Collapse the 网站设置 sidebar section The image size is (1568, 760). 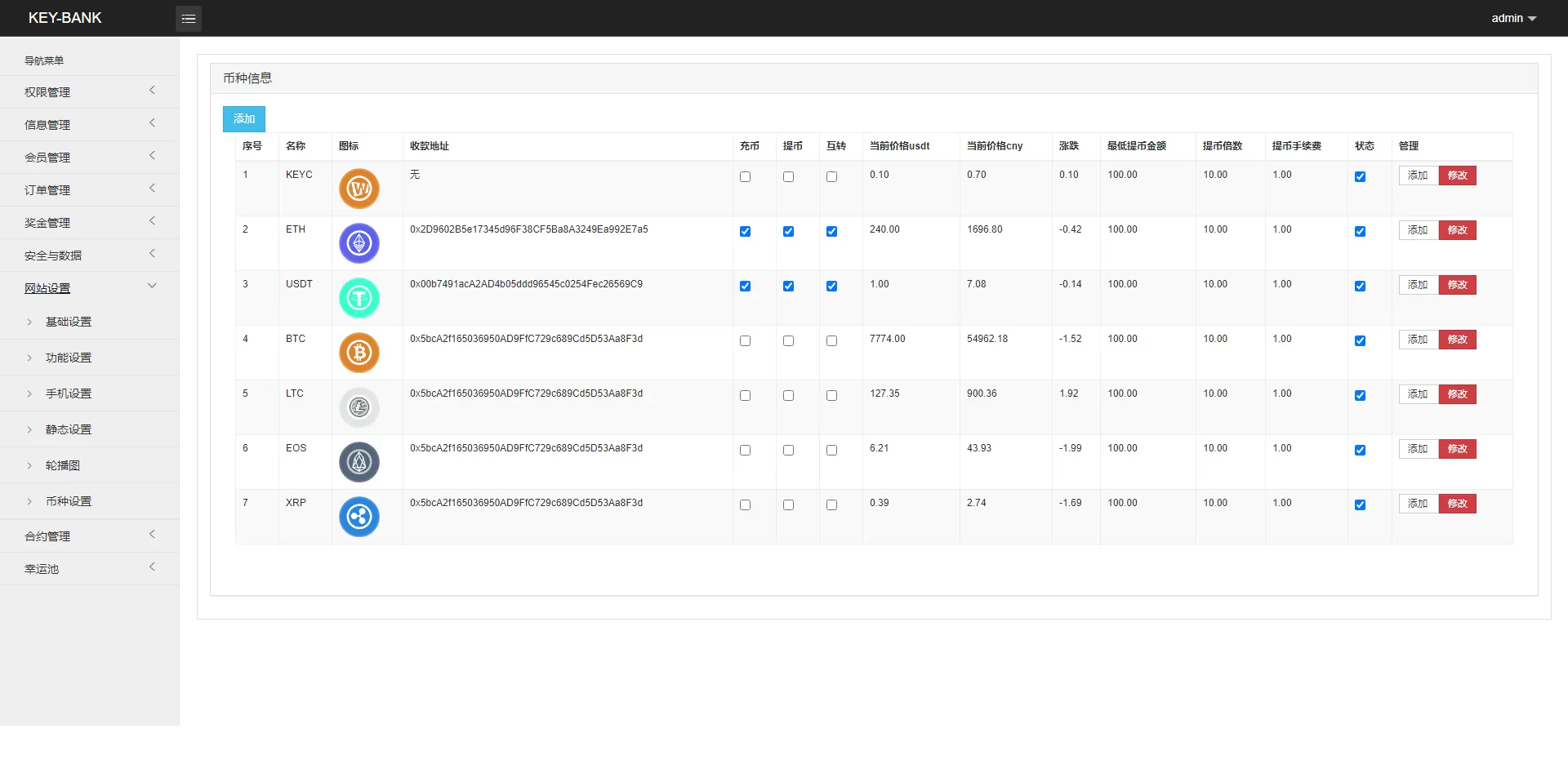pos(89,288)
